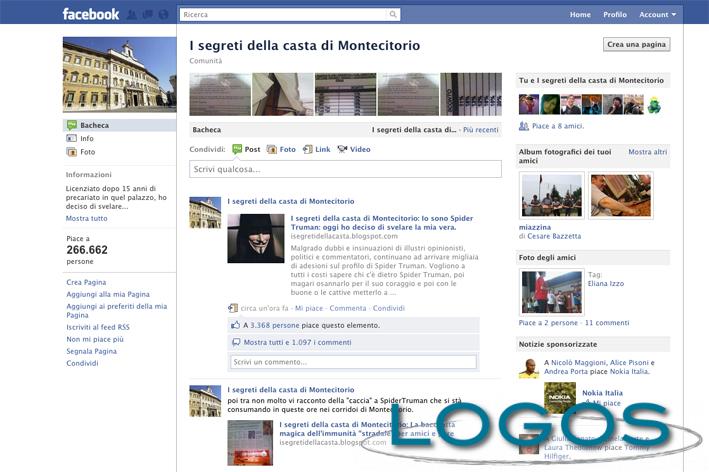Expand Mostra tutto under Informazioni

86,218
